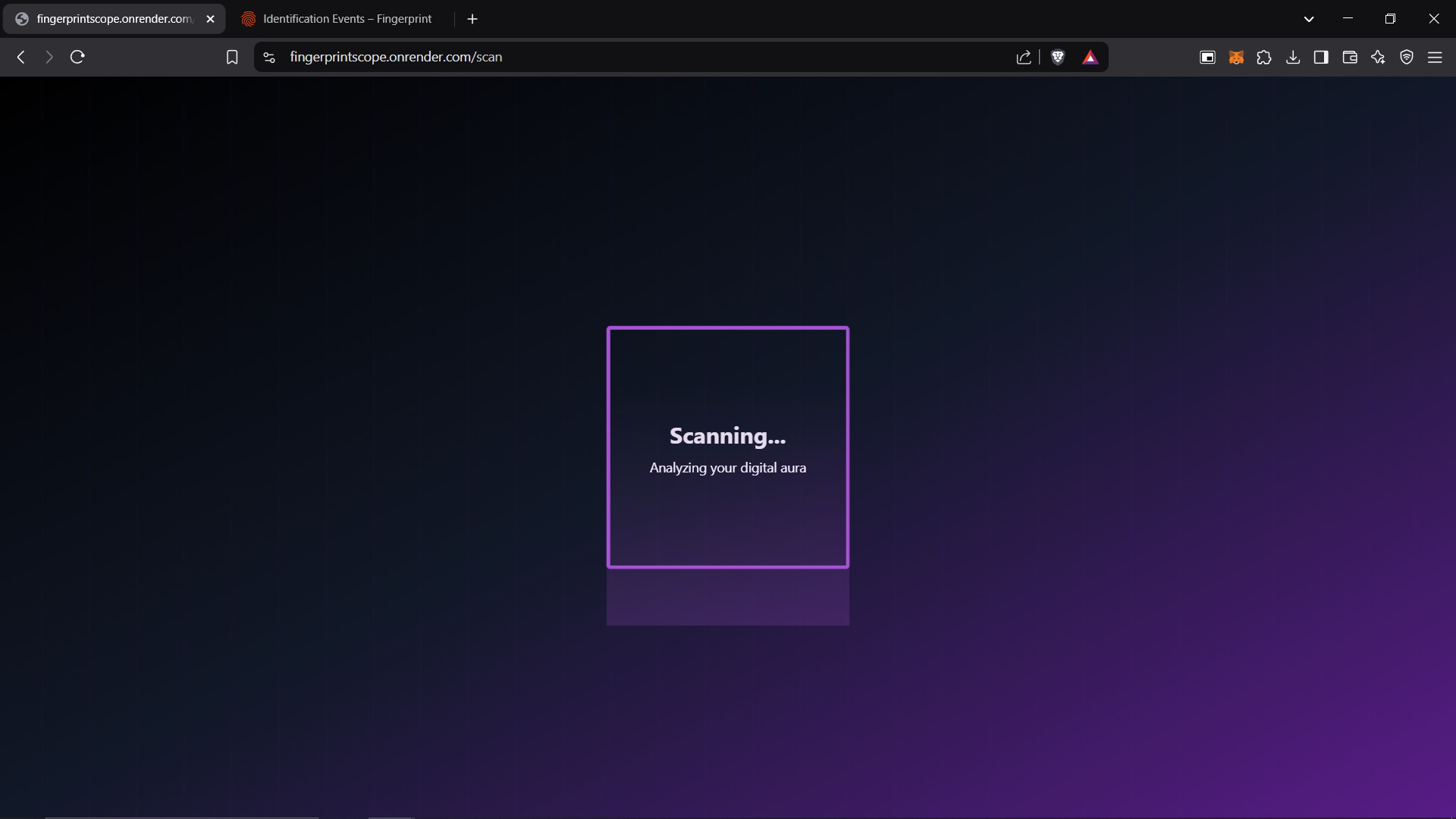Open the MetaMask fox extension

tap(1236, 58)
